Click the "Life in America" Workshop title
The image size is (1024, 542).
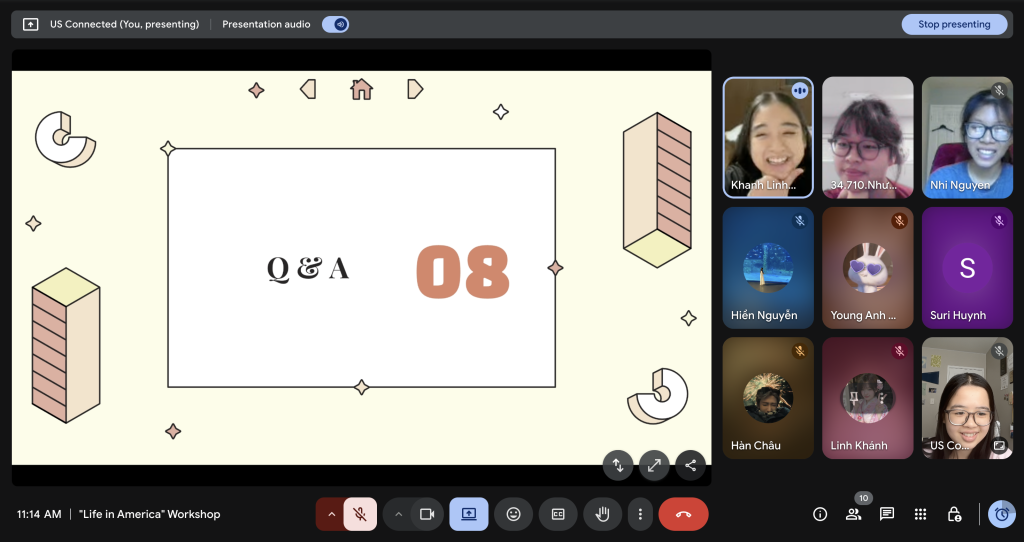150,514
